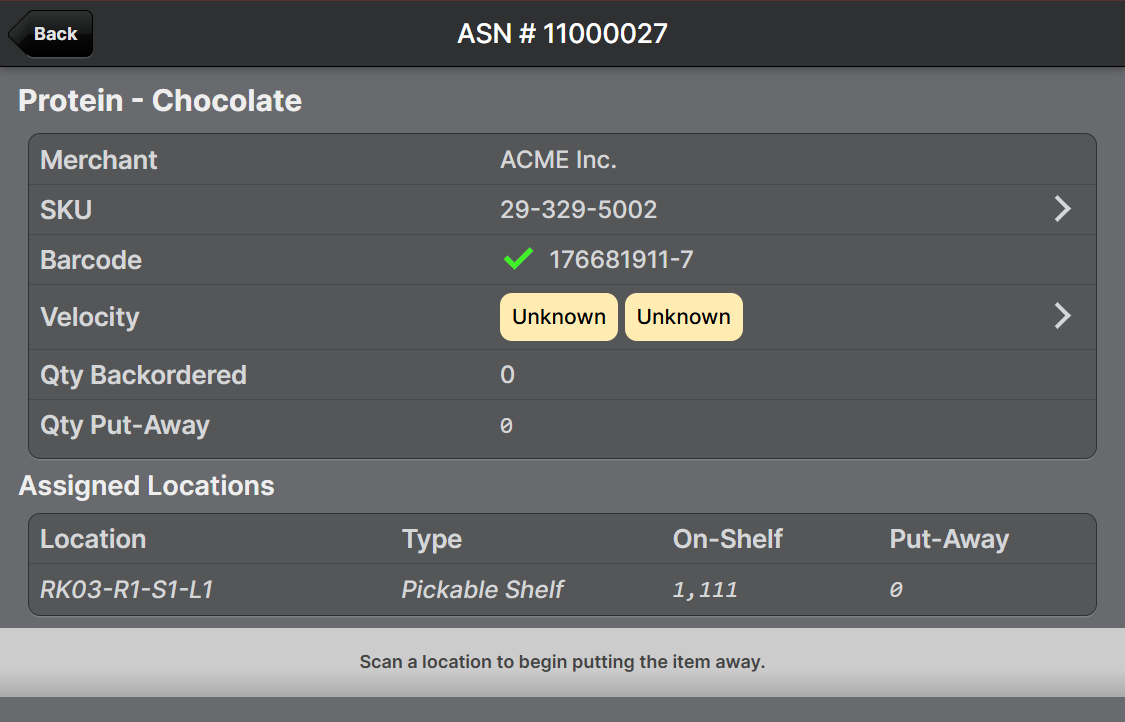This screenshot has width=1125, height=722.
Task: Click the Put-Away column header
Action: tap(948, 539)
